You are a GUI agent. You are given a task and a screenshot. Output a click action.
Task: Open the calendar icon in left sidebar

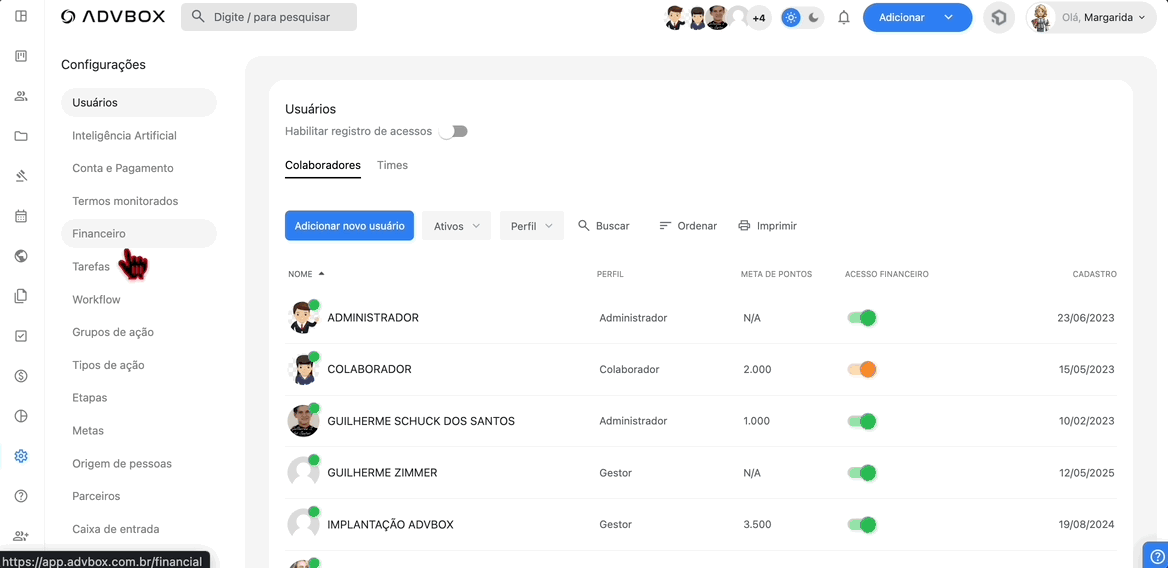21,216
